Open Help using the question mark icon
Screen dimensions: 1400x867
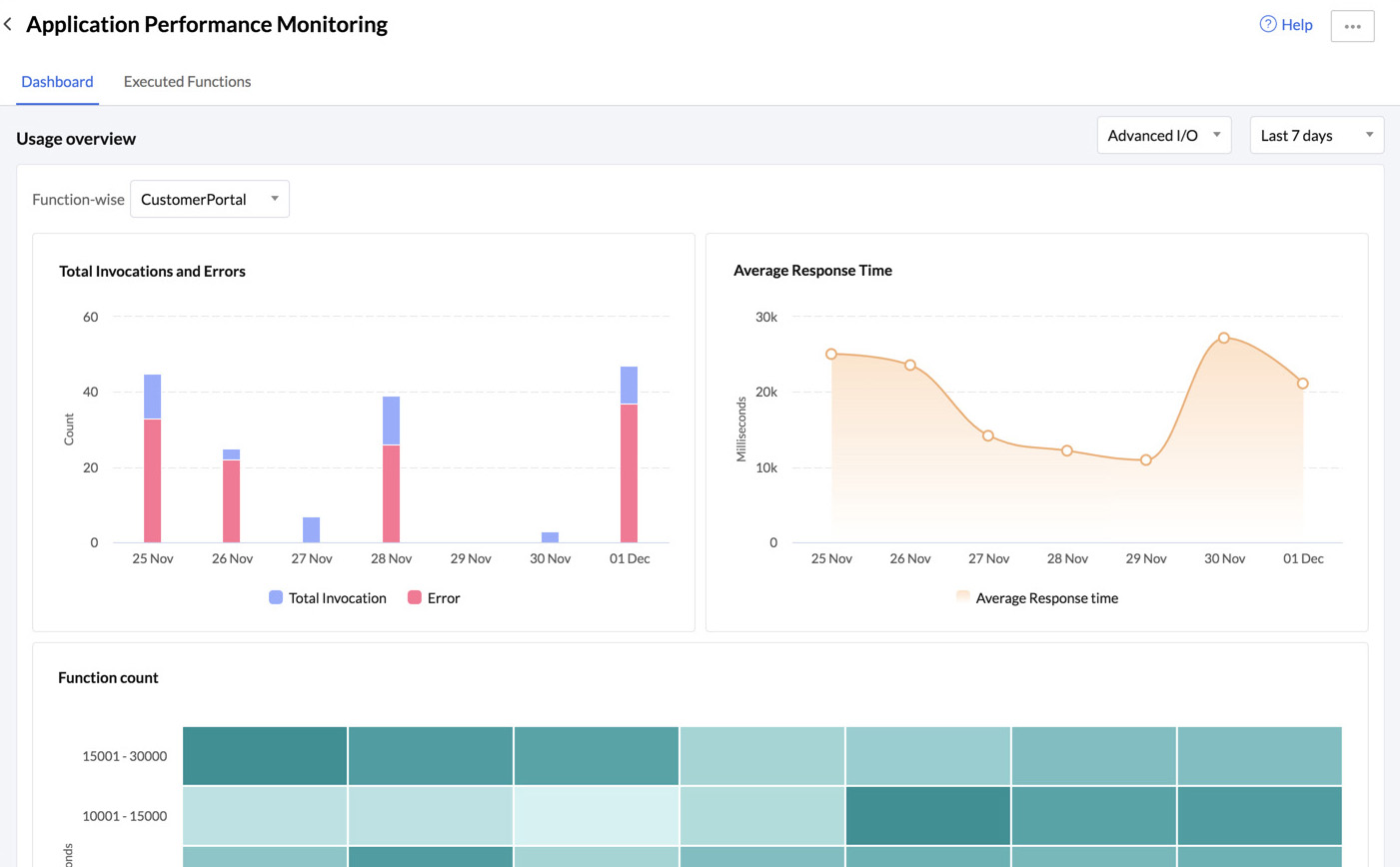pos(1267,24)
